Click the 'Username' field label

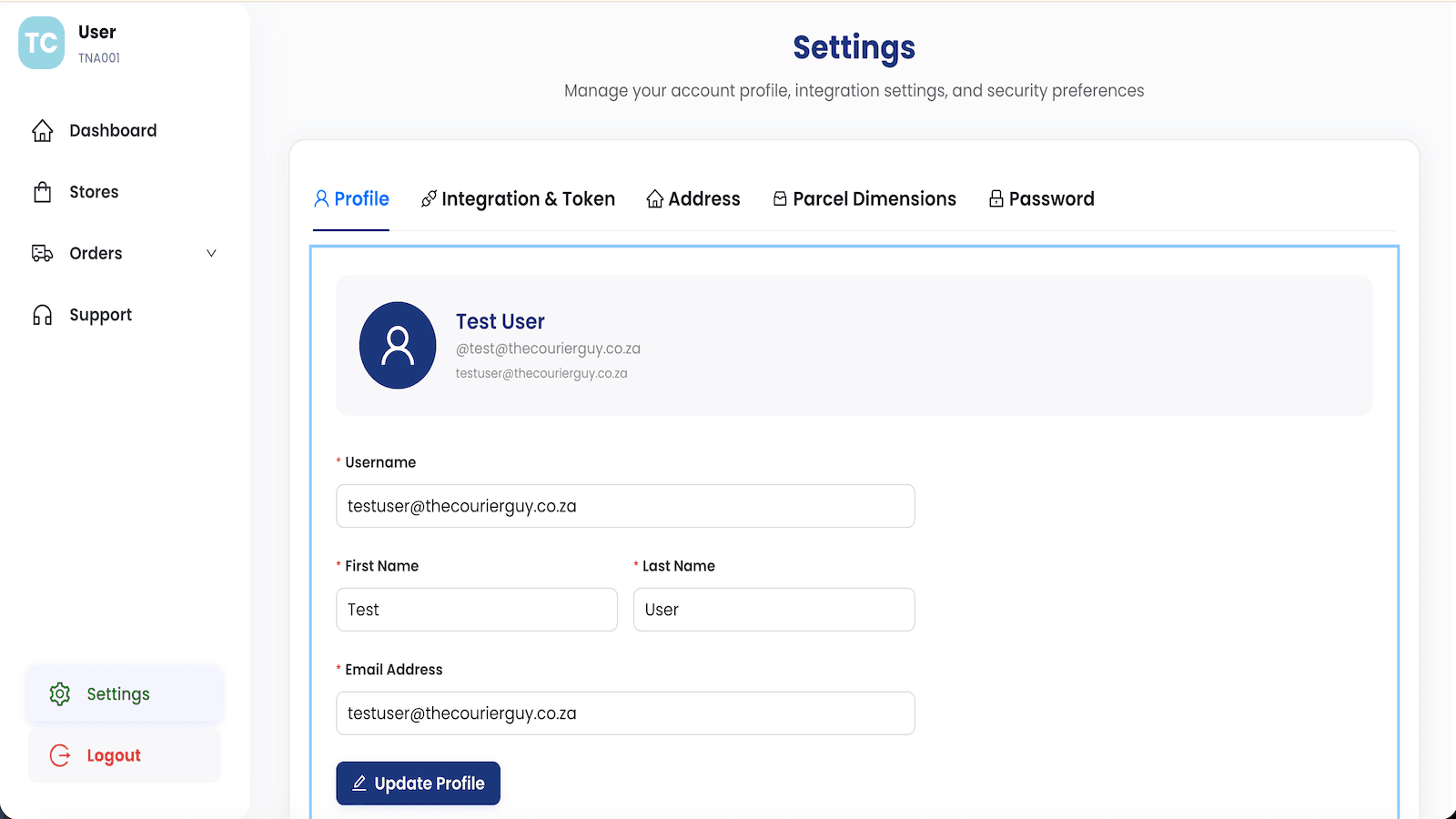(x=380, y=462)
